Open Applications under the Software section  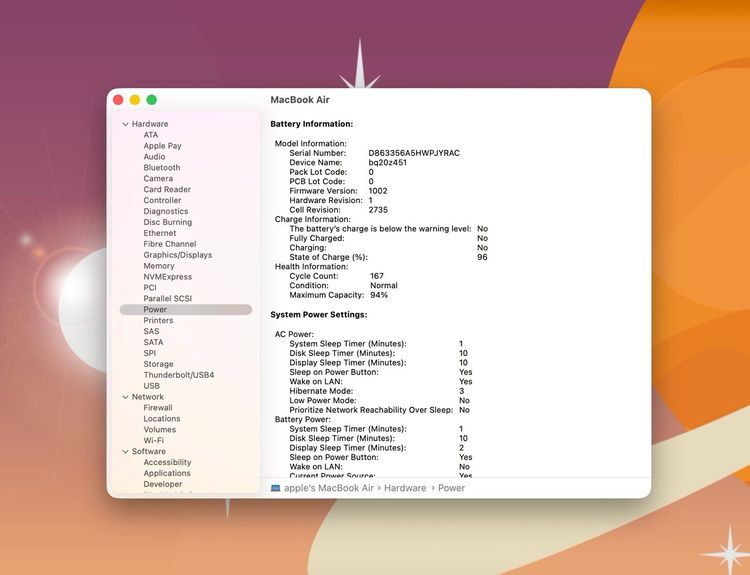click(x=166, y=474)
